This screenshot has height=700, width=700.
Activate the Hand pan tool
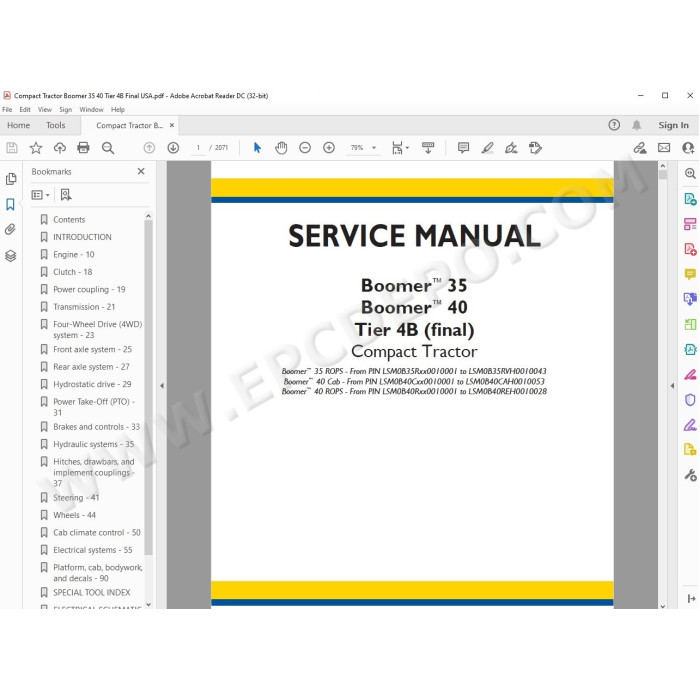pos(281,148)
